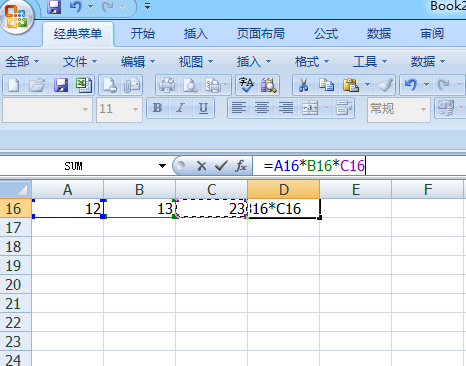Click the Open folder icon
This screenshot has width=466, height=366.
tap(37, 85)
